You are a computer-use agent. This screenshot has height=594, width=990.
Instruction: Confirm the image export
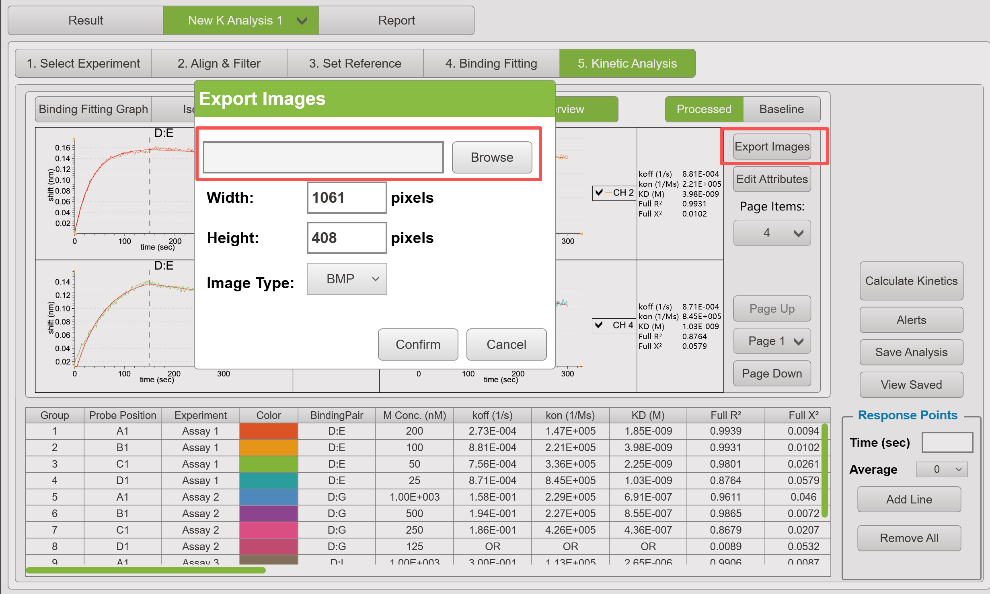click(418, 345)
